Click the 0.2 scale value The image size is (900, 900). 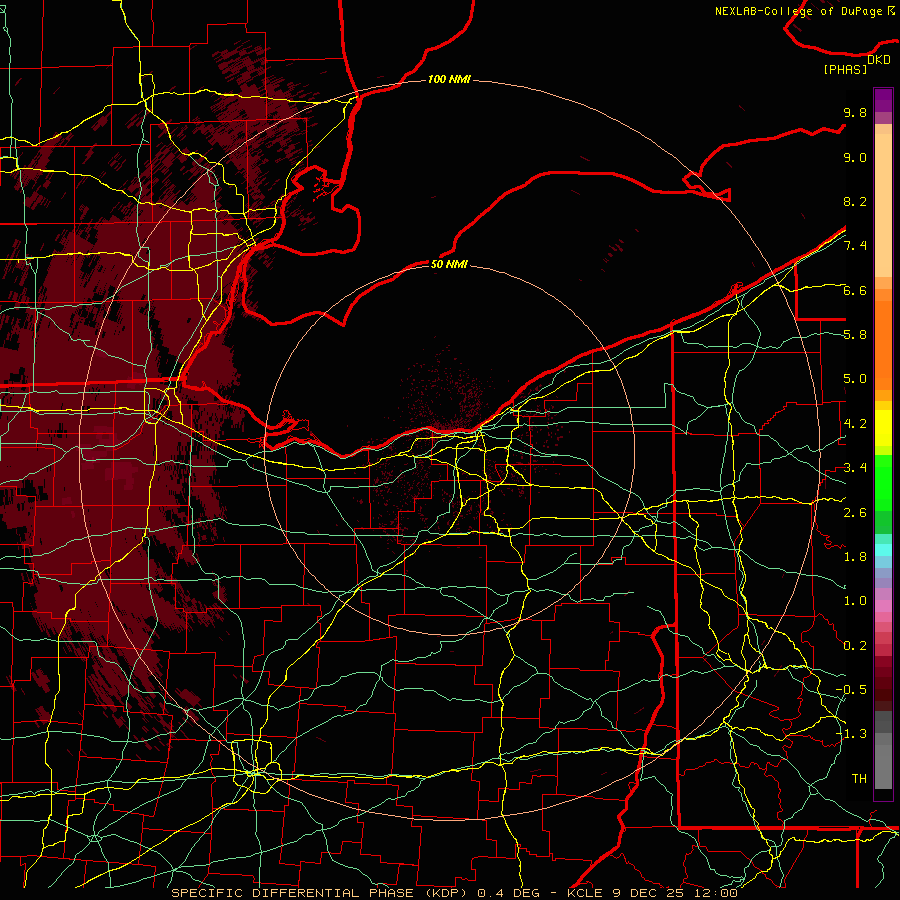[855, 646]
